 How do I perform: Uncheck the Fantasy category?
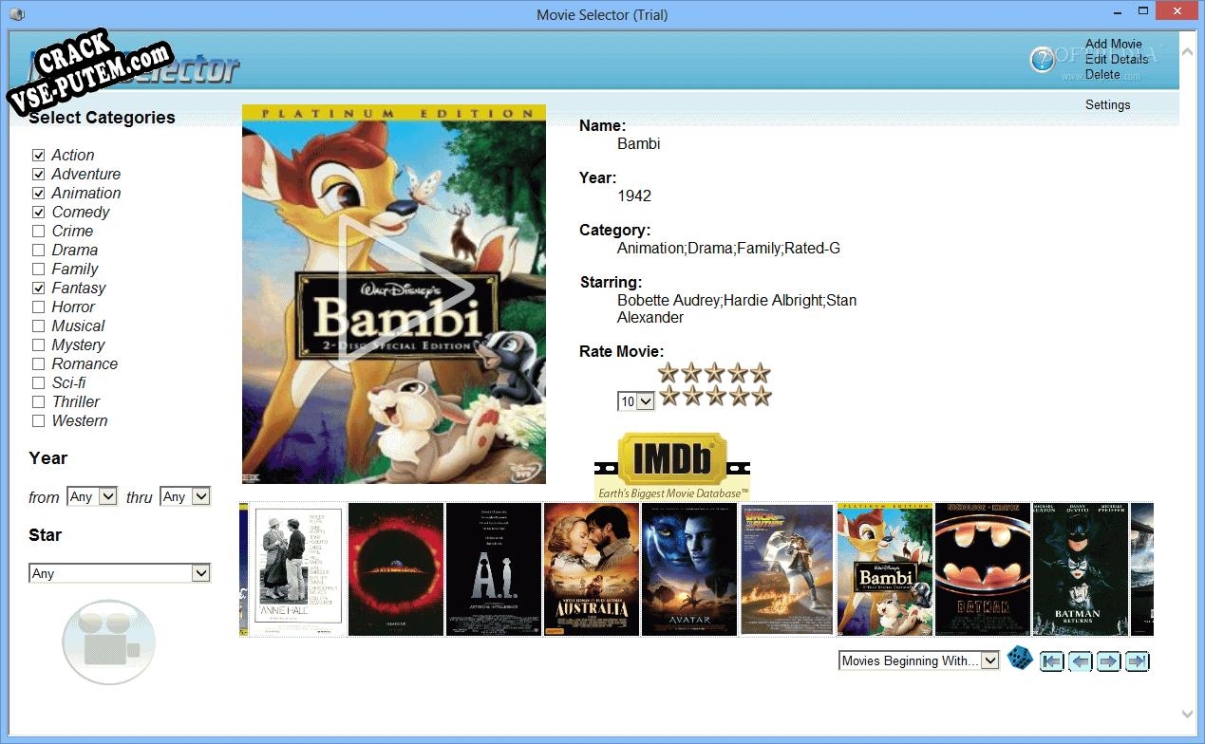[39, 288]
